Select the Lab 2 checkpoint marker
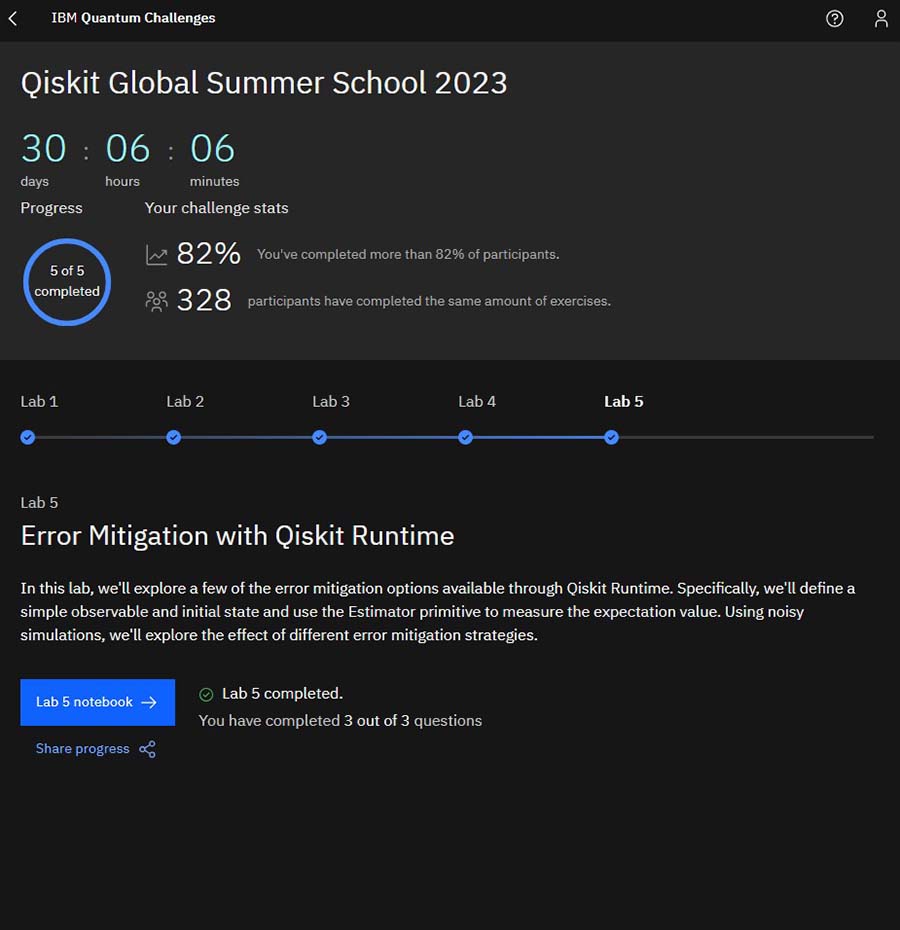 pyautogui.click(x=173, y=438)
